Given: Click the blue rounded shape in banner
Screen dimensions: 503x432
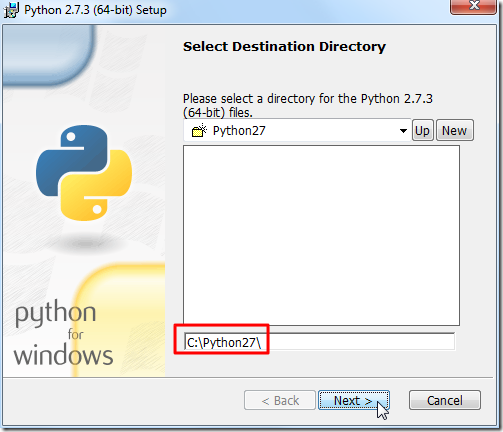Looking at the screenshot, I should coord(48,55).
